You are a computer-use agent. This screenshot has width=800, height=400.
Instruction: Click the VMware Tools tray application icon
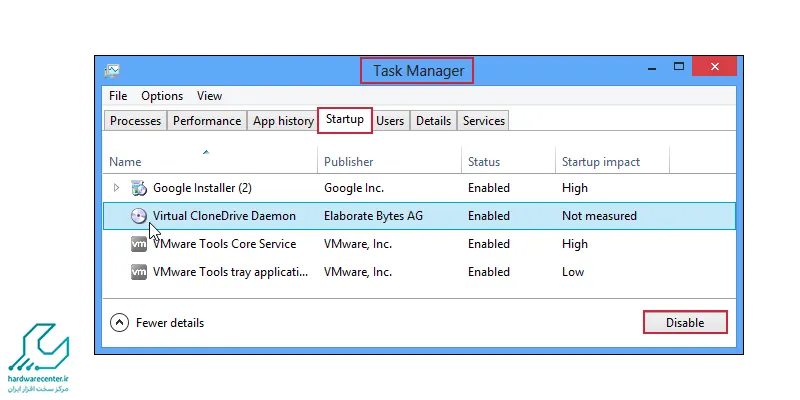pyautogui.click(x=139, y=272)
